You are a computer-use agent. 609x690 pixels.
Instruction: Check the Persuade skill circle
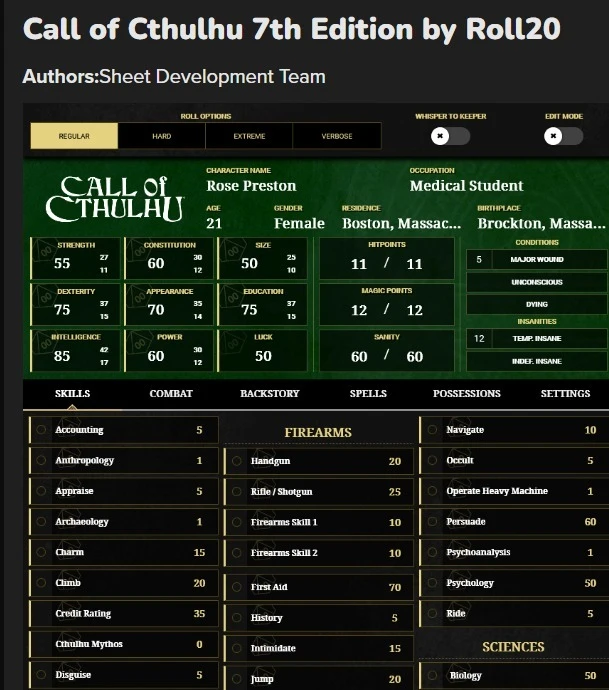click(432, 521)
